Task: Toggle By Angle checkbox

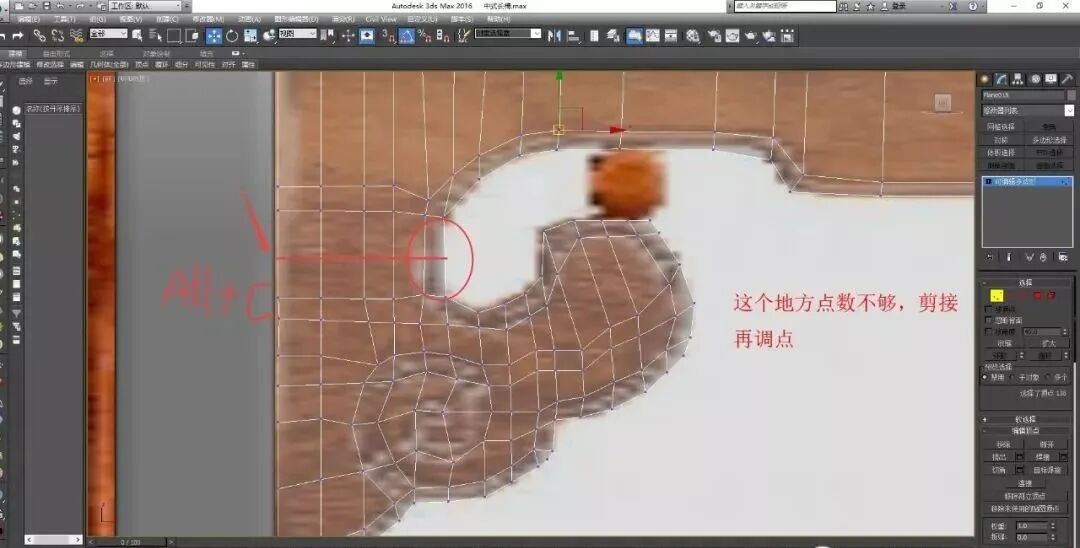Action: (989, 332)
